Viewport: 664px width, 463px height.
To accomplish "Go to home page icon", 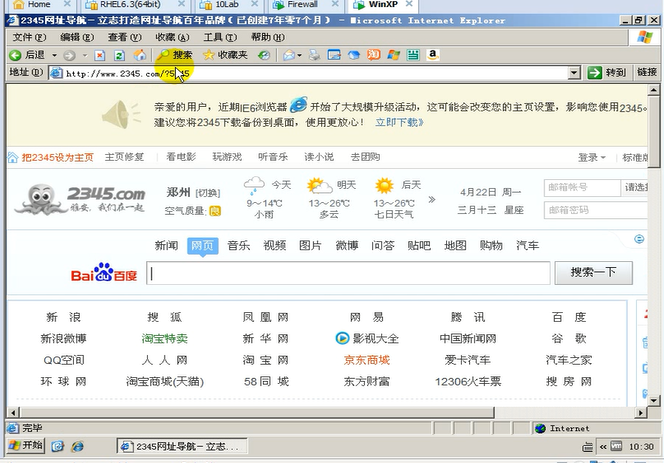I will tap(140, 55).
